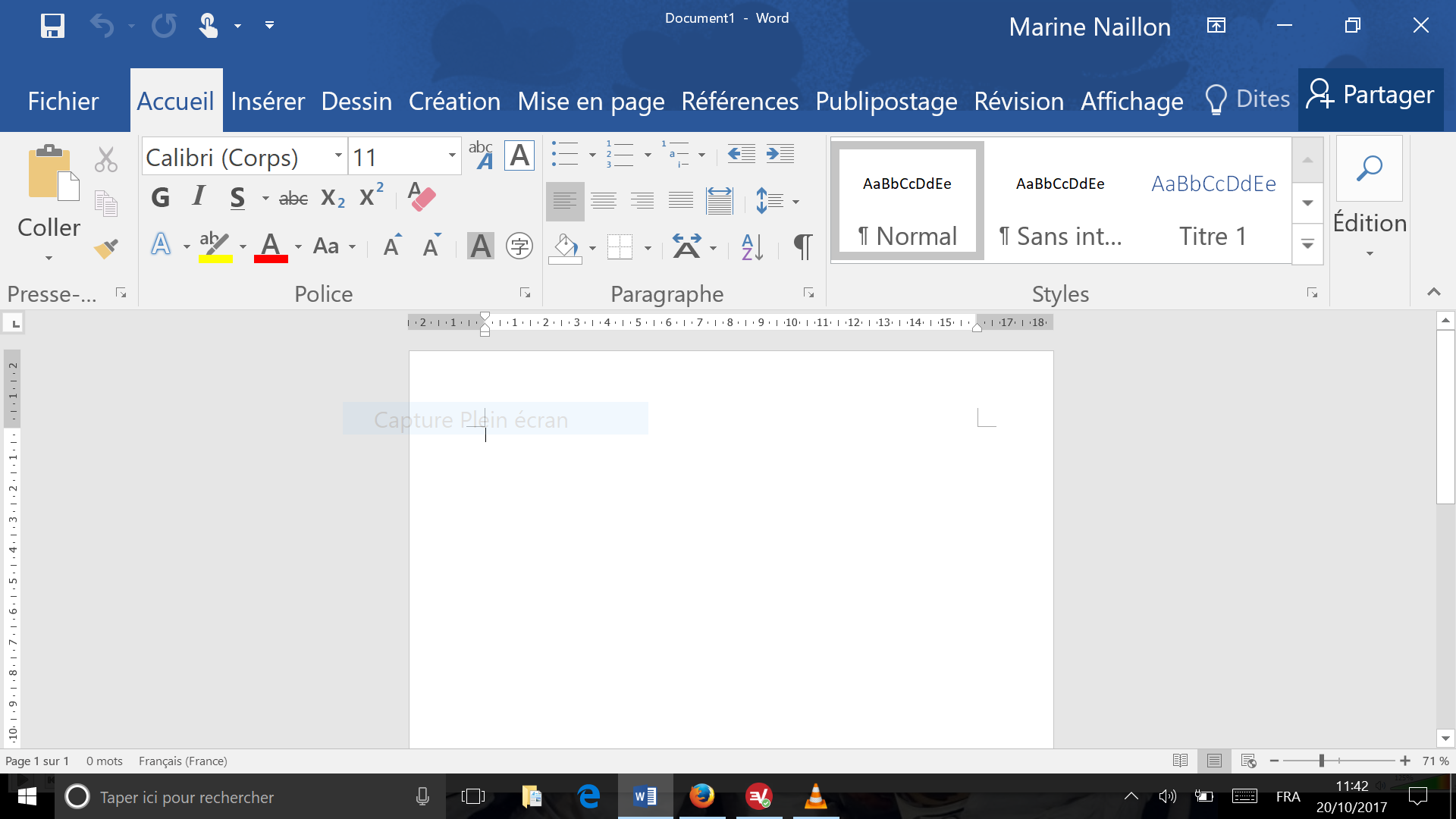Click the zoom slider handle
Screen dimensions: 1456x819
pyautogui.click(x=1321, y=761)
